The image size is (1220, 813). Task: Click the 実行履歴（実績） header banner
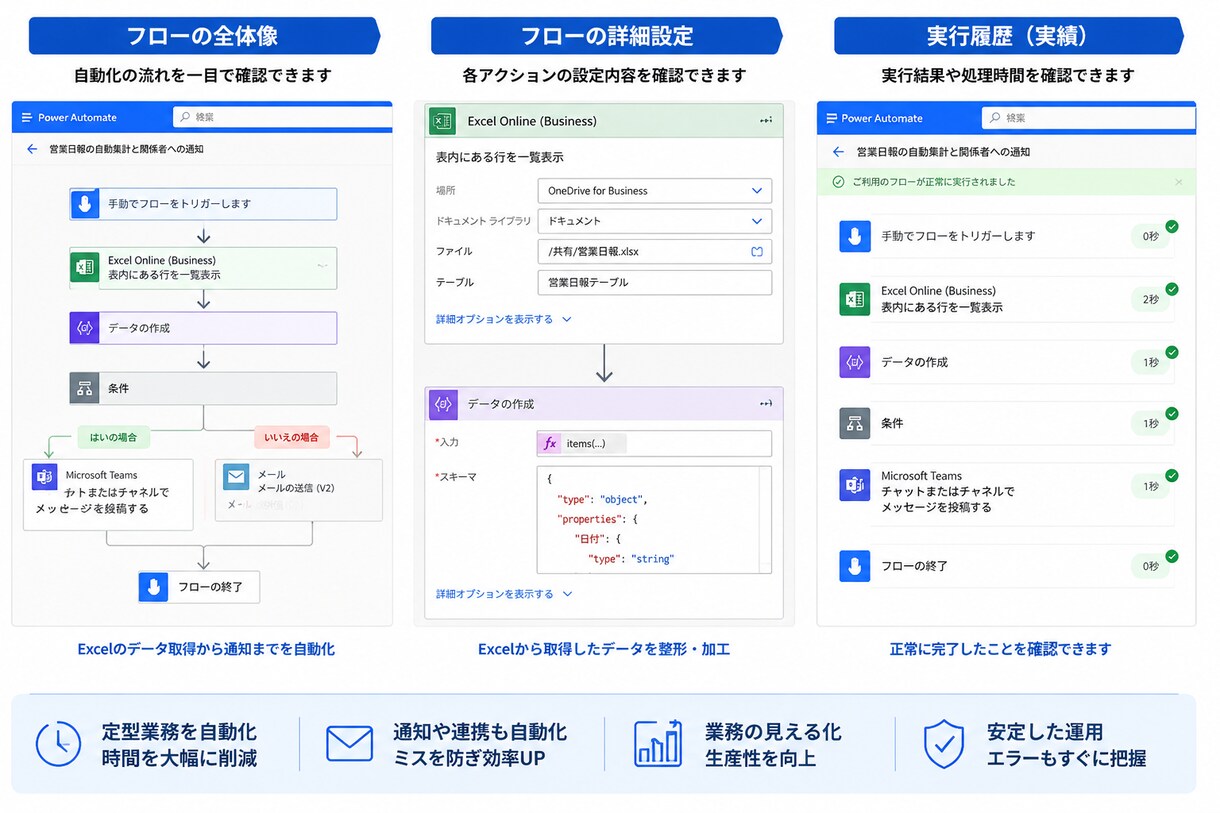pos(1008,36)
